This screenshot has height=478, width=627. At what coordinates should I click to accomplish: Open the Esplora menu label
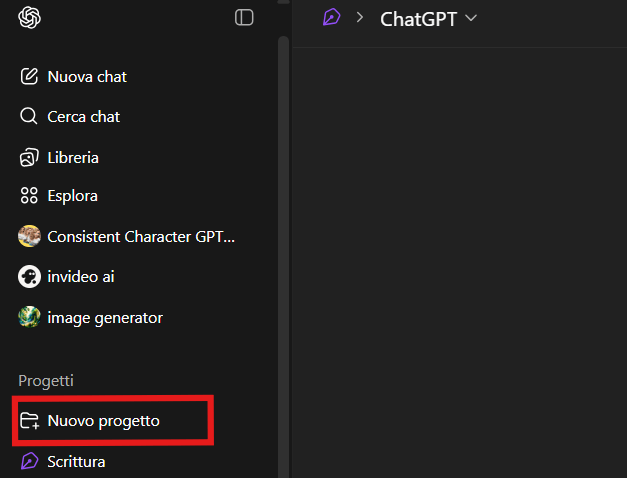pyautogui.click(x=72, y=196)
